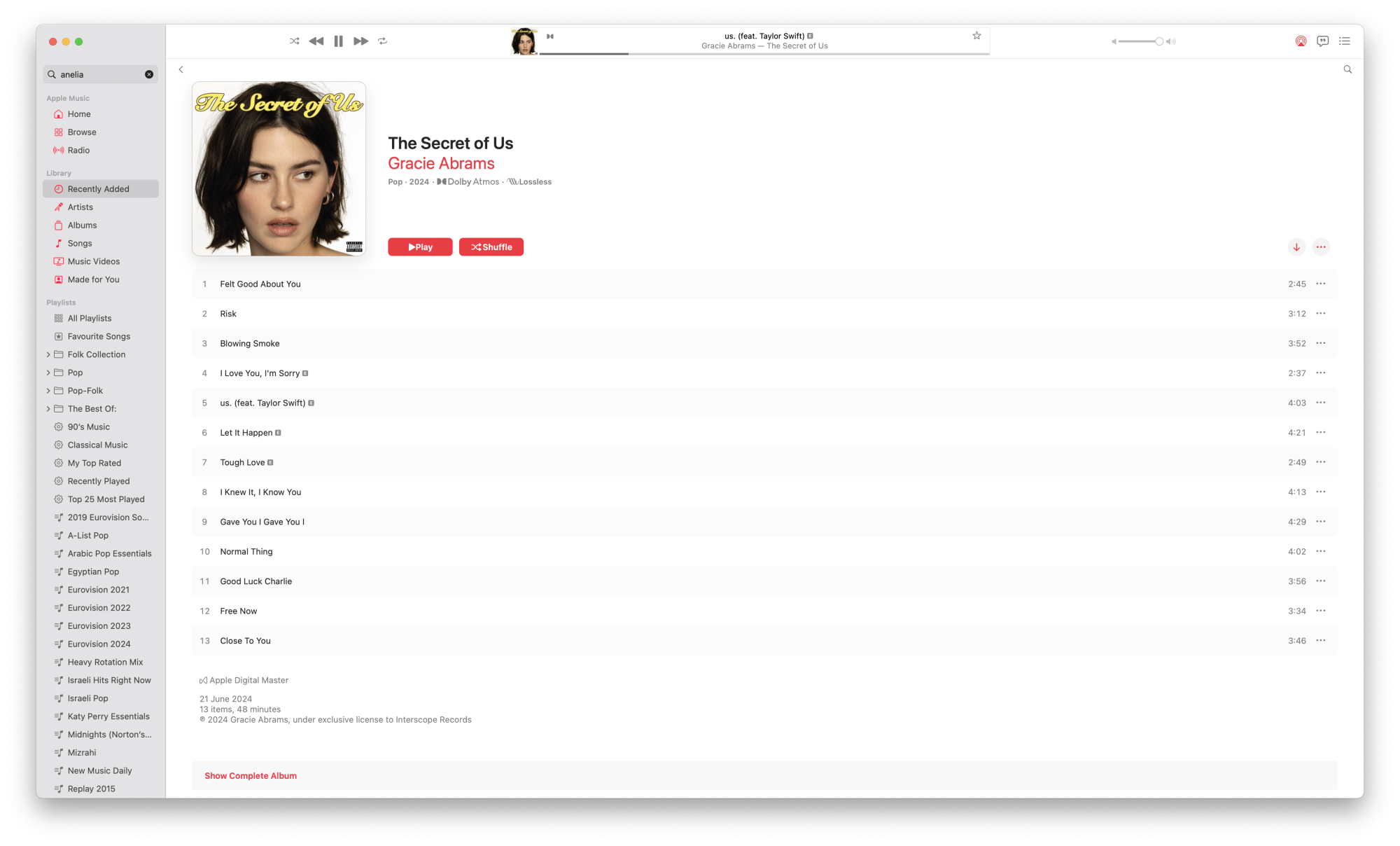The width and height of the screenshot is (1400, 846).
Task: Skip back to previous track
Action: click(316, 41)
